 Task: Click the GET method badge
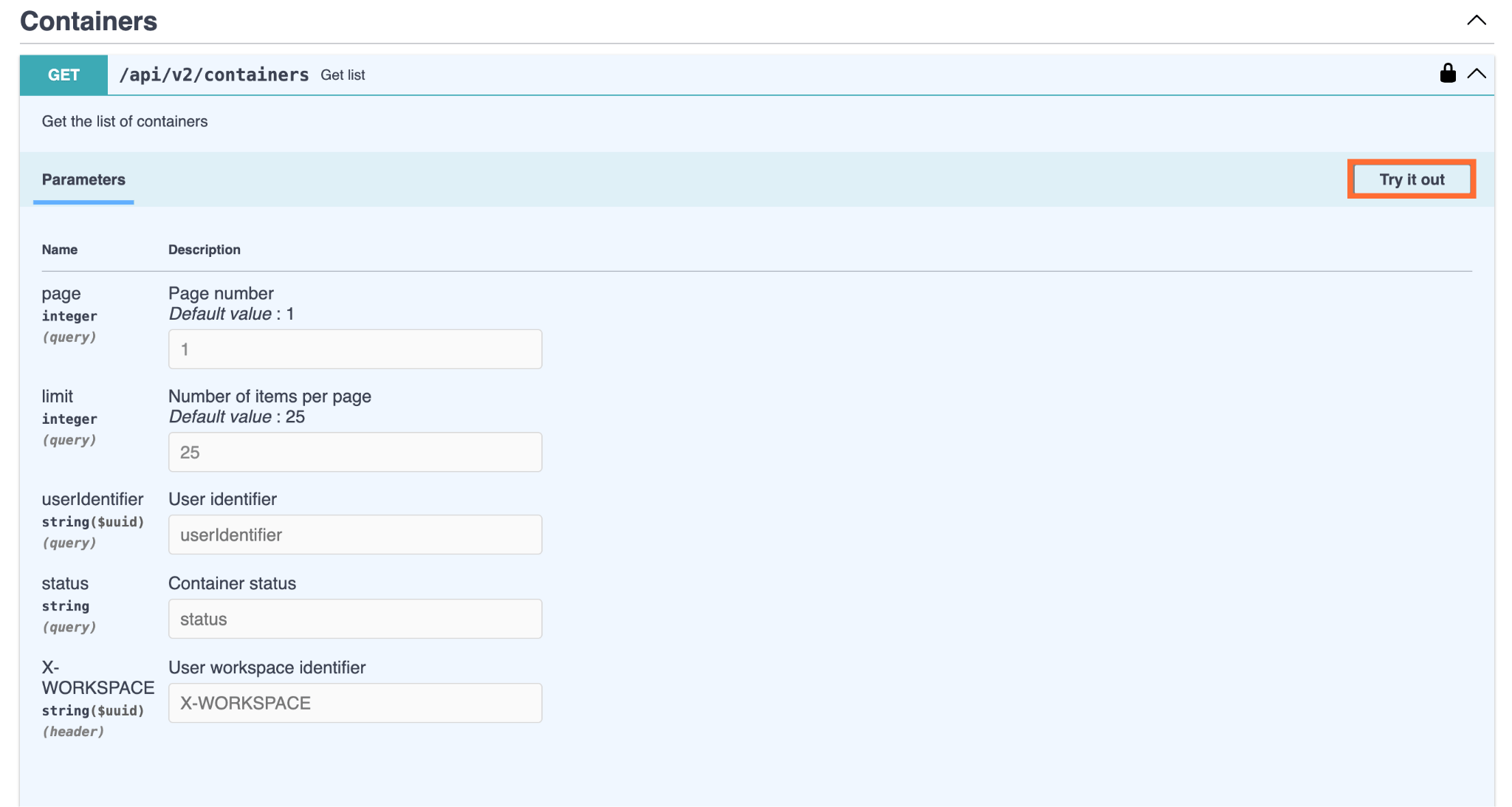pos(63,75)
